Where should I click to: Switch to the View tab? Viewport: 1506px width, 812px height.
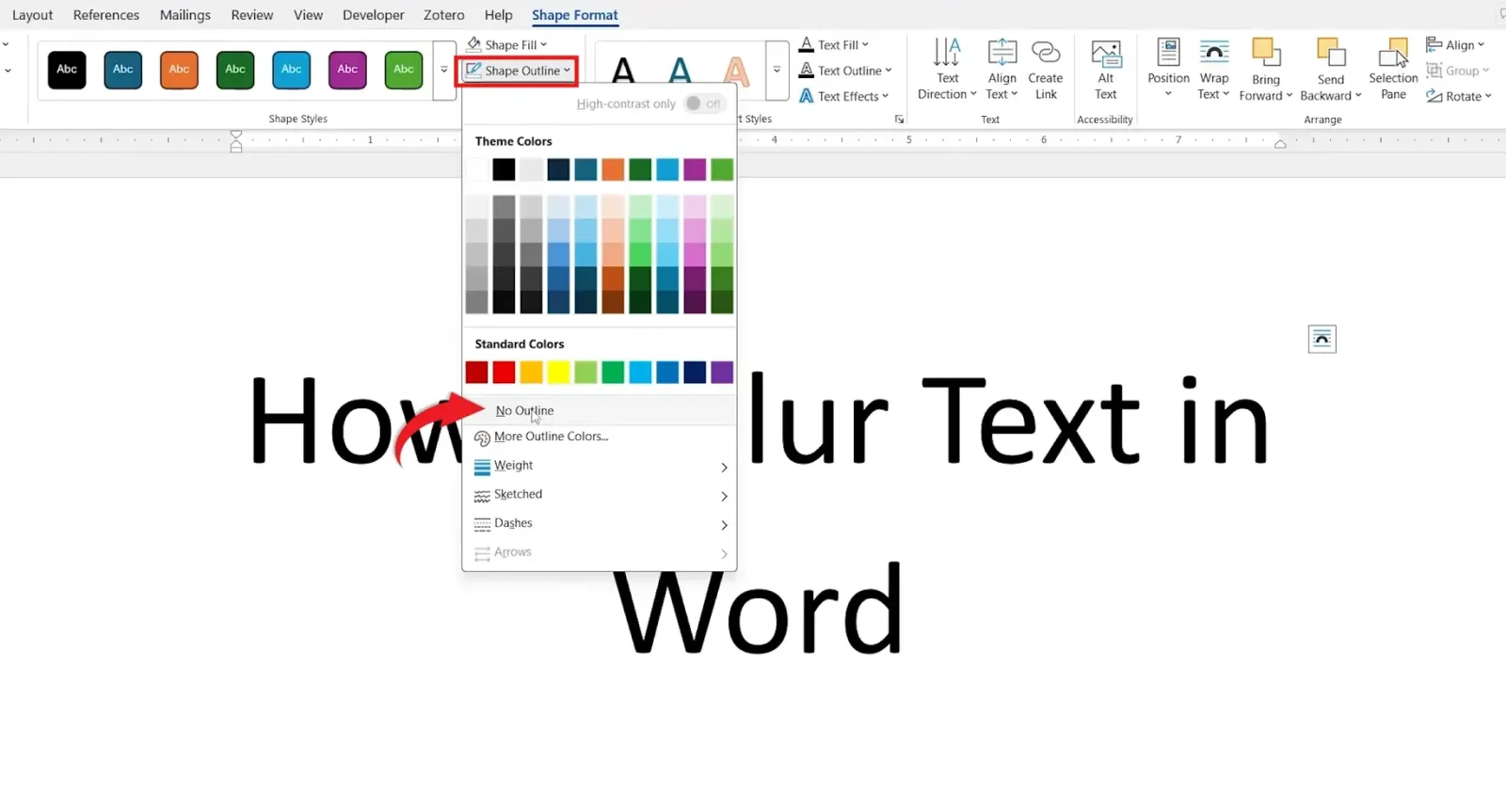point(308,15)
